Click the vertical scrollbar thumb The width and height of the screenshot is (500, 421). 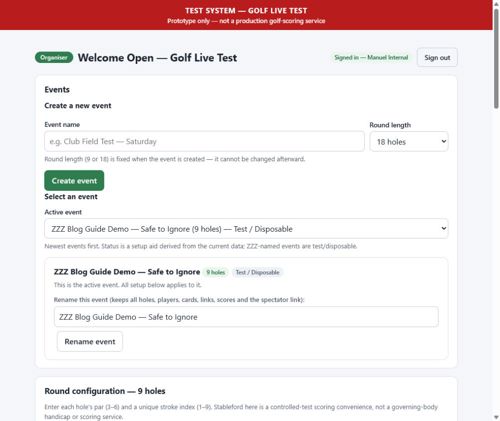tap(496, 59)
